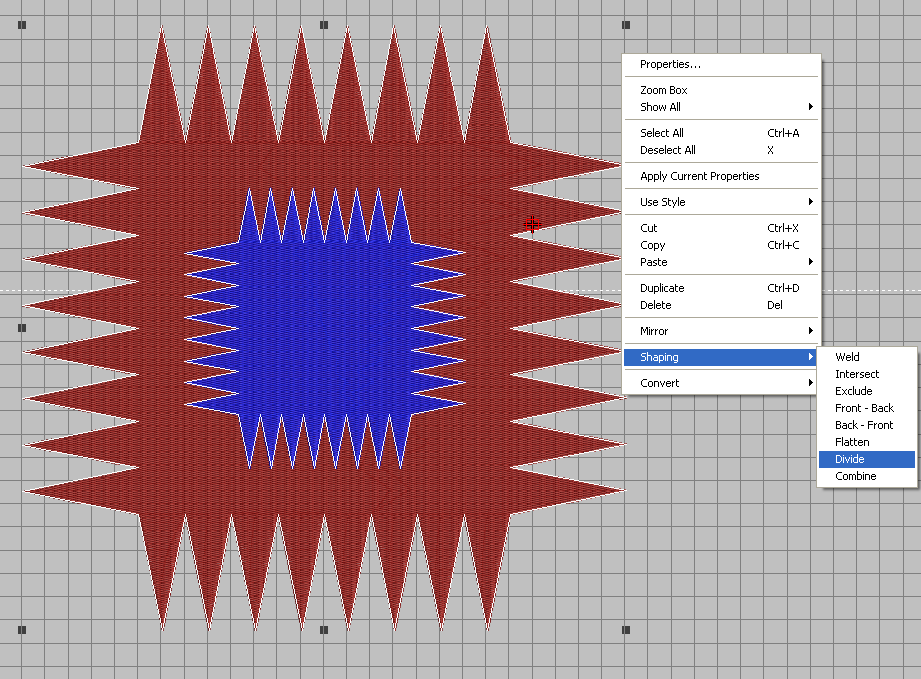Select the highlighted Divide option
Screen dimensions: 921x679
click(x=850, y=459)
